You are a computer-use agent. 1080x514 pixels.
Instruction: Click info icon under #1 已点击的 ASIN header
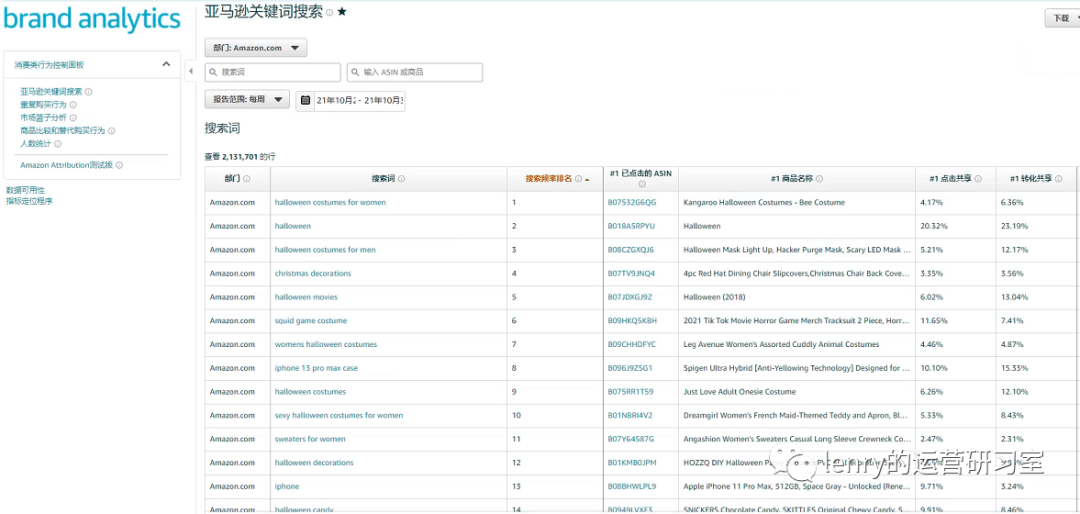click(x=642, y=185)
